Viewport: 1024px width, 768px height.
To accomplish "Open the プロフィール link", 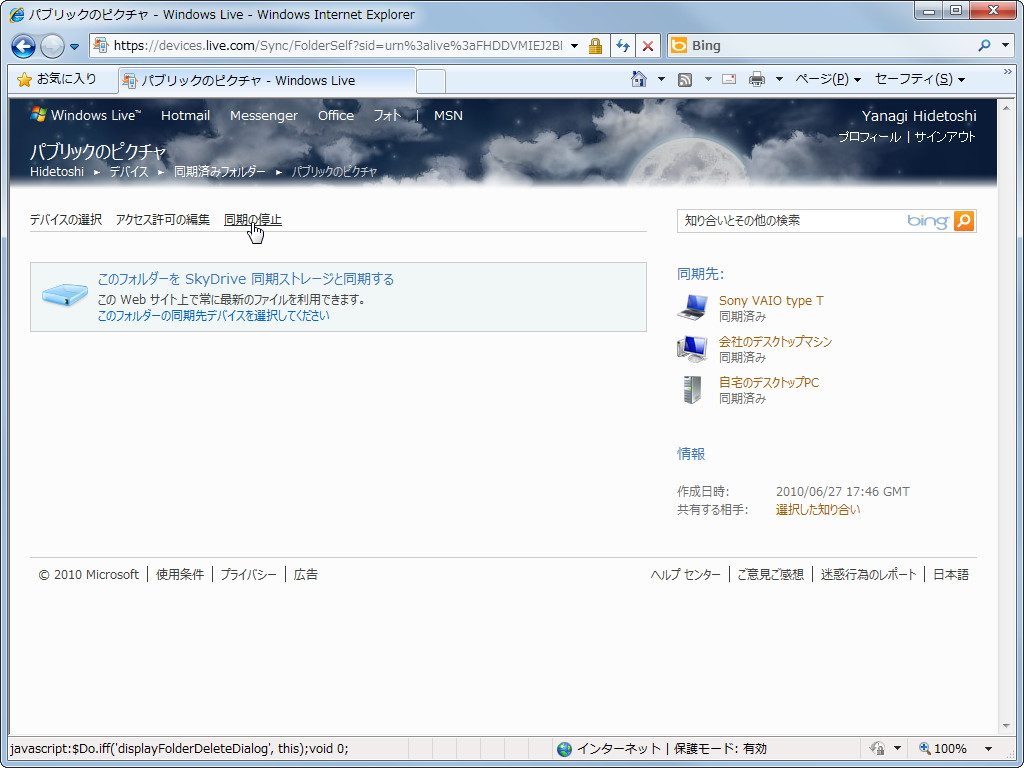I will coord(869,137).
